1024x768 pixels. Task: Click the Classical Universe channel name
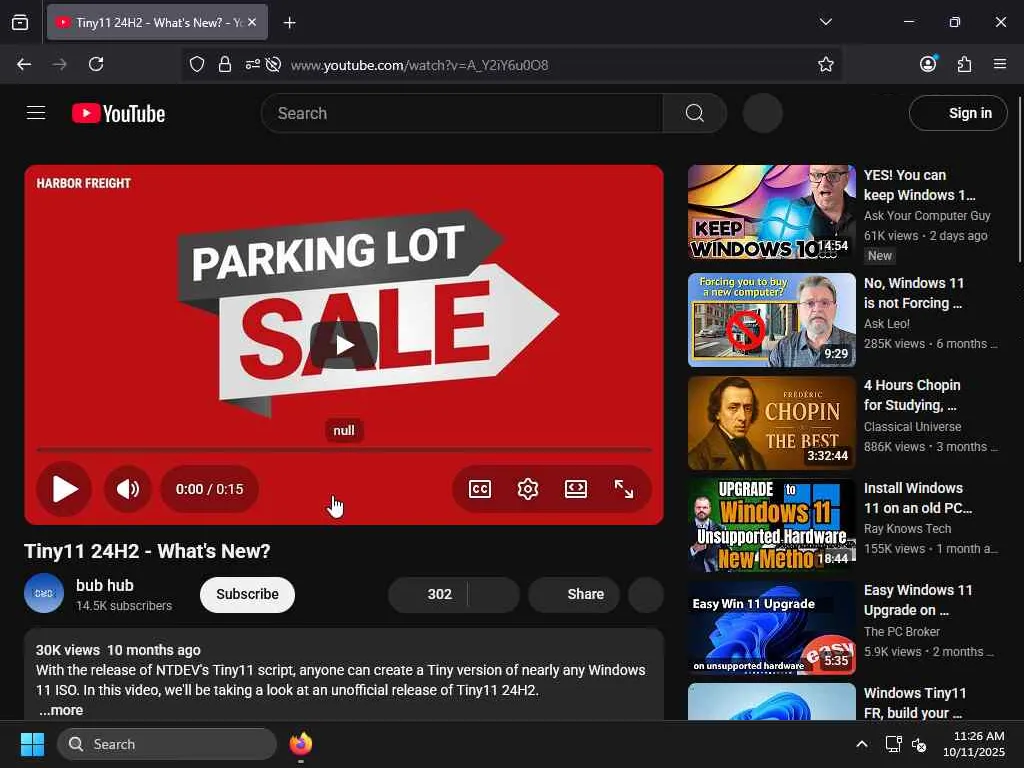pyautogui.click(x=912, y=426)
